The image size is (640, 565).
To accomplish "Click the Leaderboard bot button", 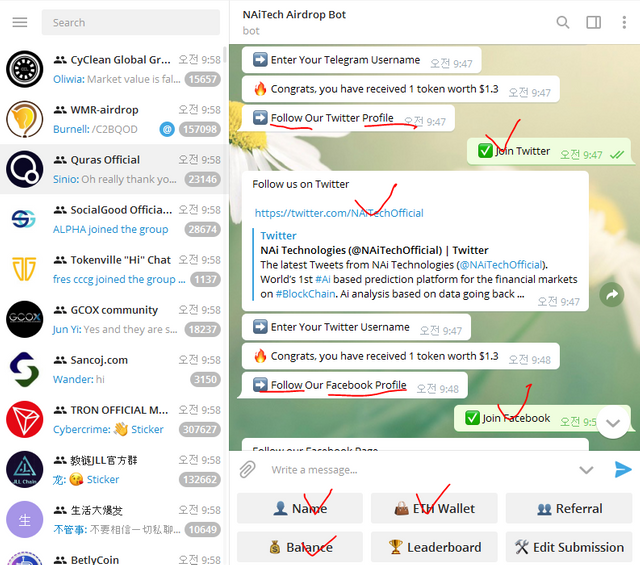I will pos(434,547).
